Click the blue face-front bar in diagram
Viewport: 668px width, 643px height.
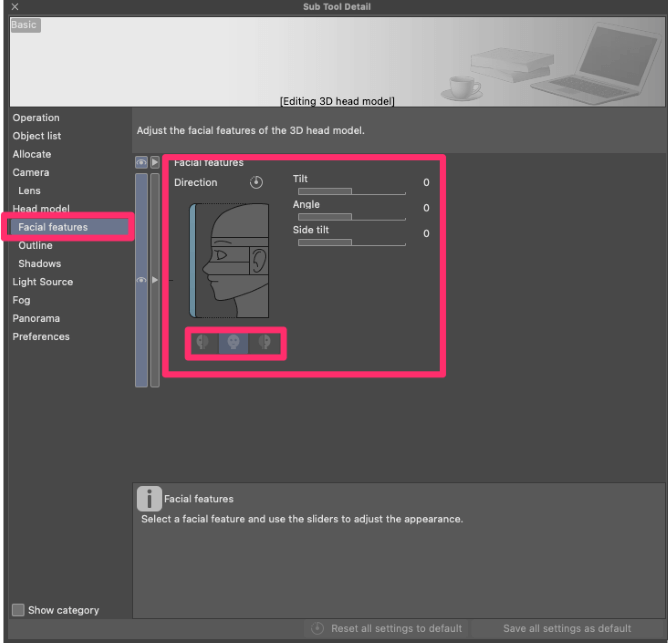[x=193, y=260]
